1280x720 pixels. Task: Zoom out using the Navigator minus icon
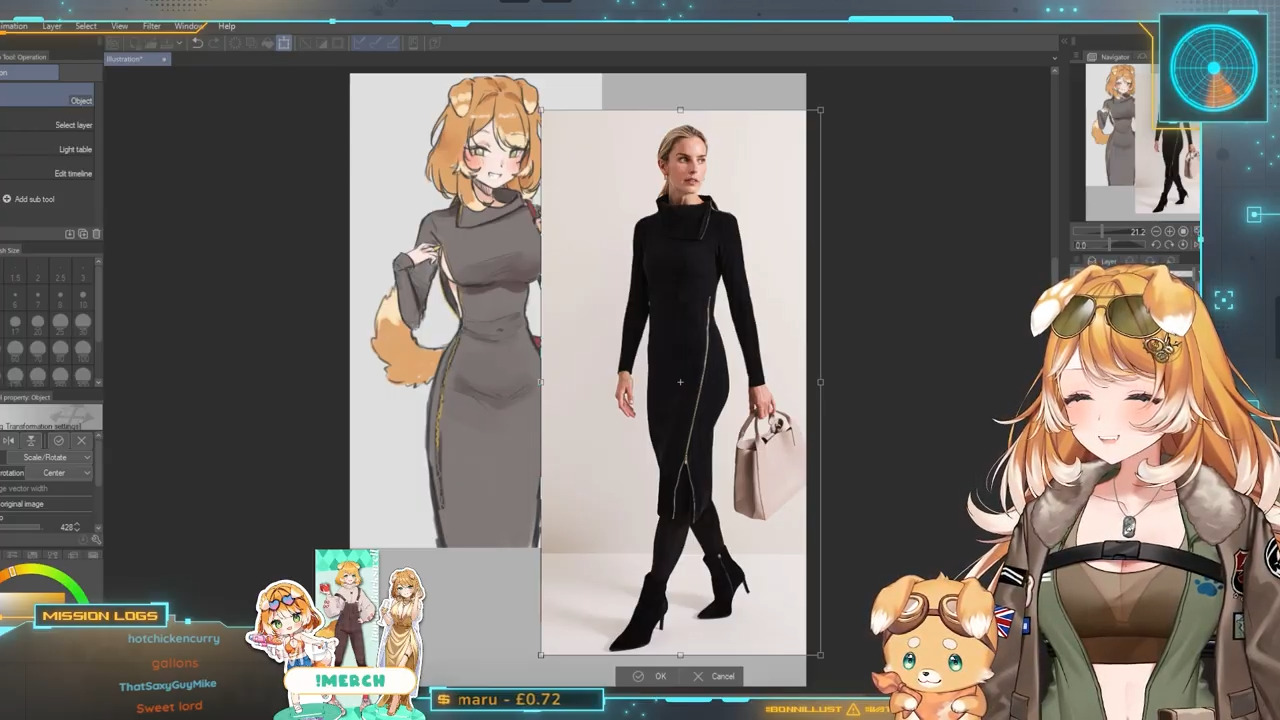point(1156,231)
